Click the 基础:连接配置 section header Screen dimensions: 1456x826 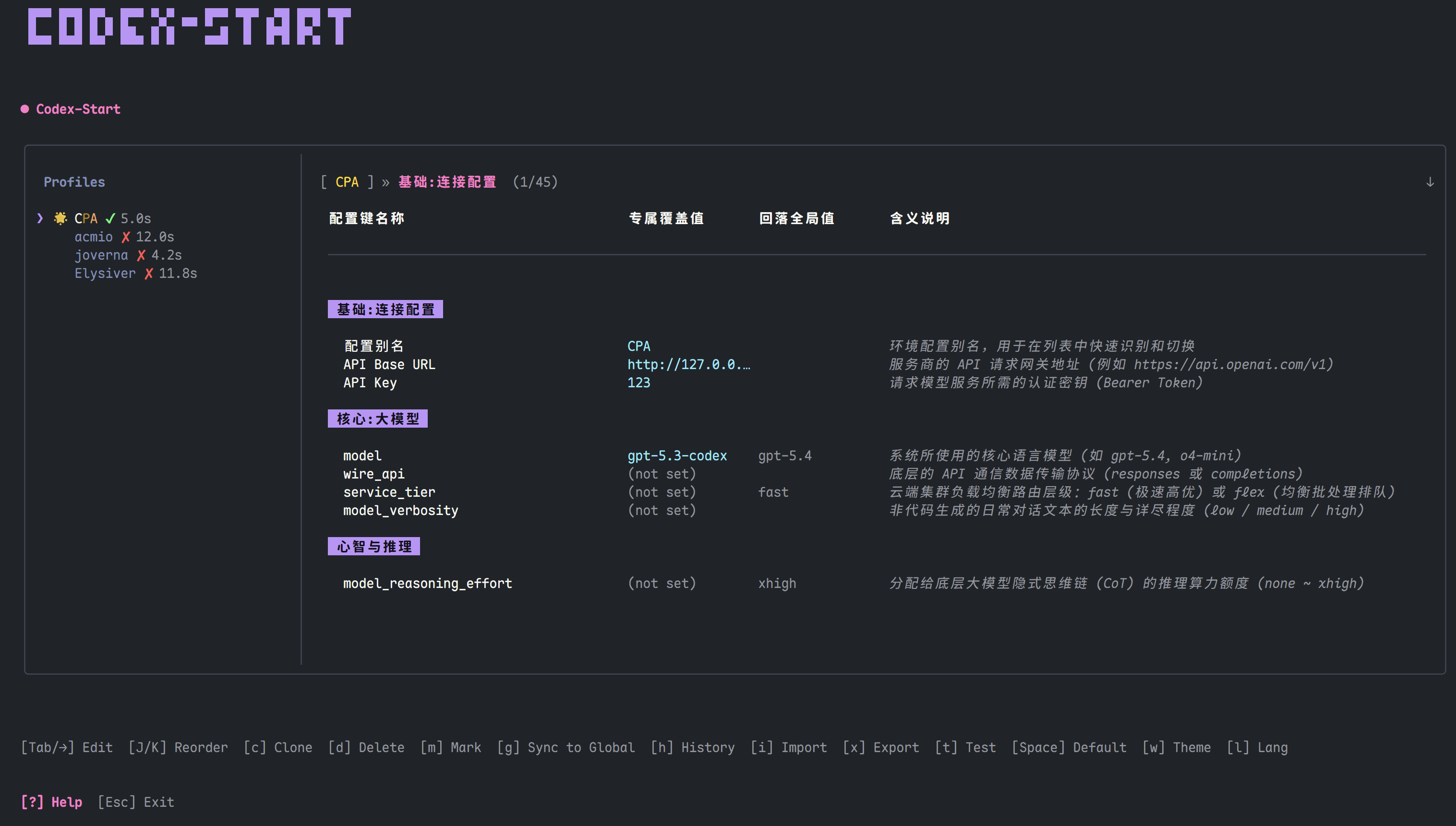(385, 309)
